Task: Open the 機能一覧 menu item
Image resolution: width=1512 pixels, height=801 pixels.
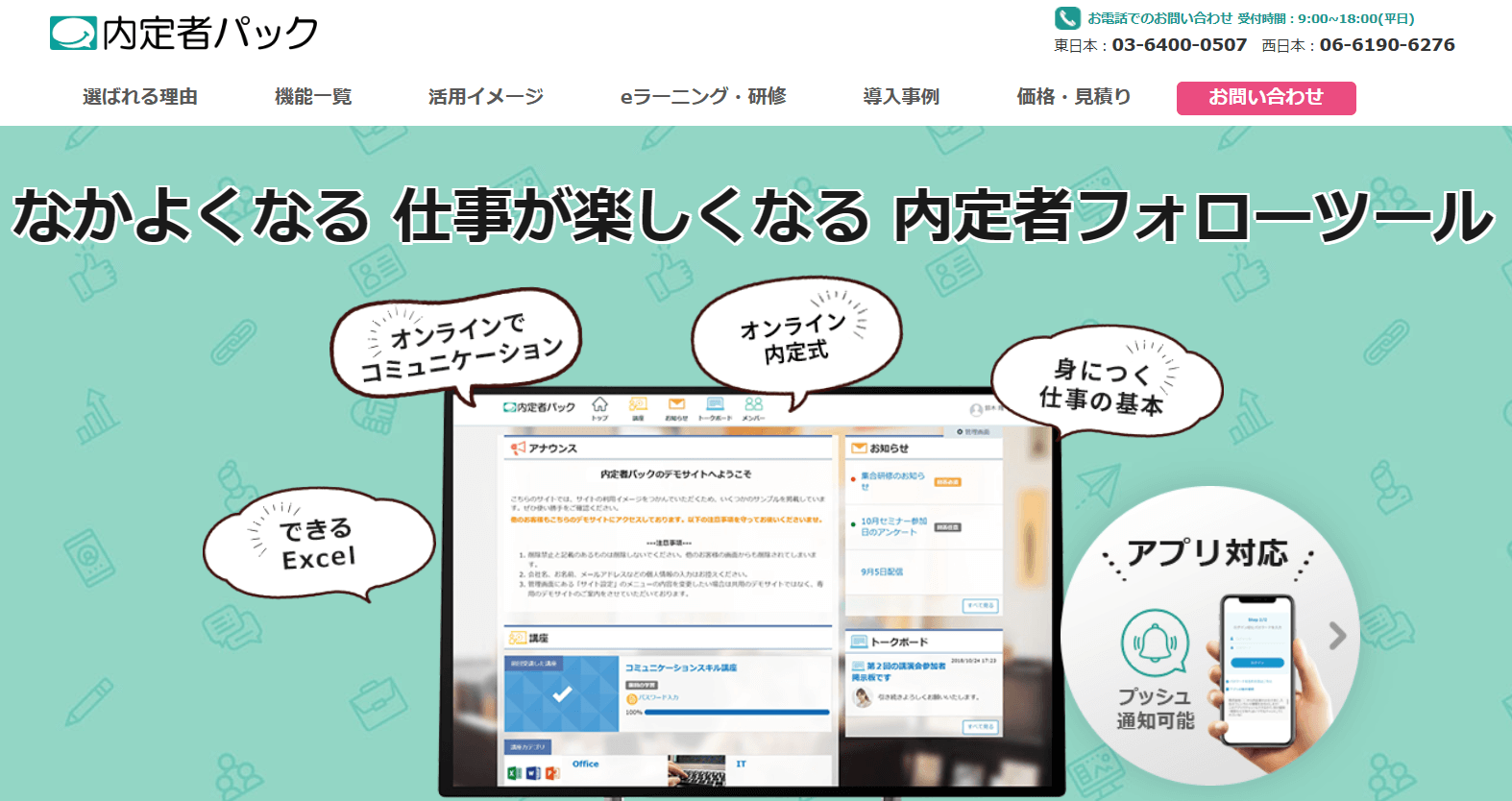Action: tap(313, 97)
